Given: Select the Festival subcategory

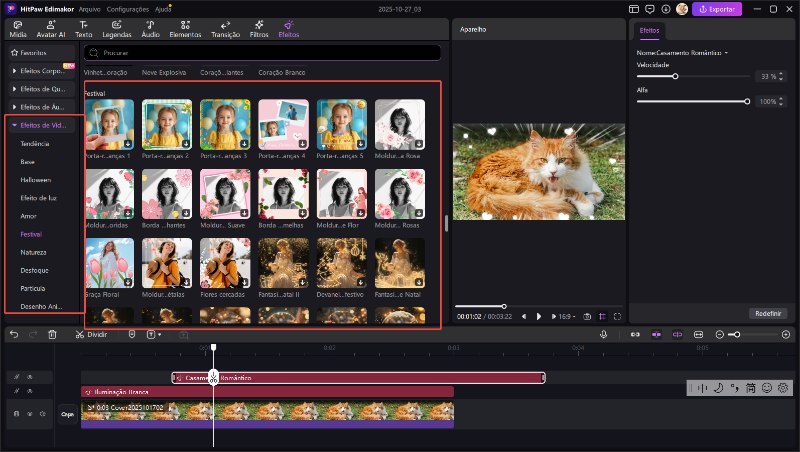Looking at the screenshot, I should click(31, 234).
